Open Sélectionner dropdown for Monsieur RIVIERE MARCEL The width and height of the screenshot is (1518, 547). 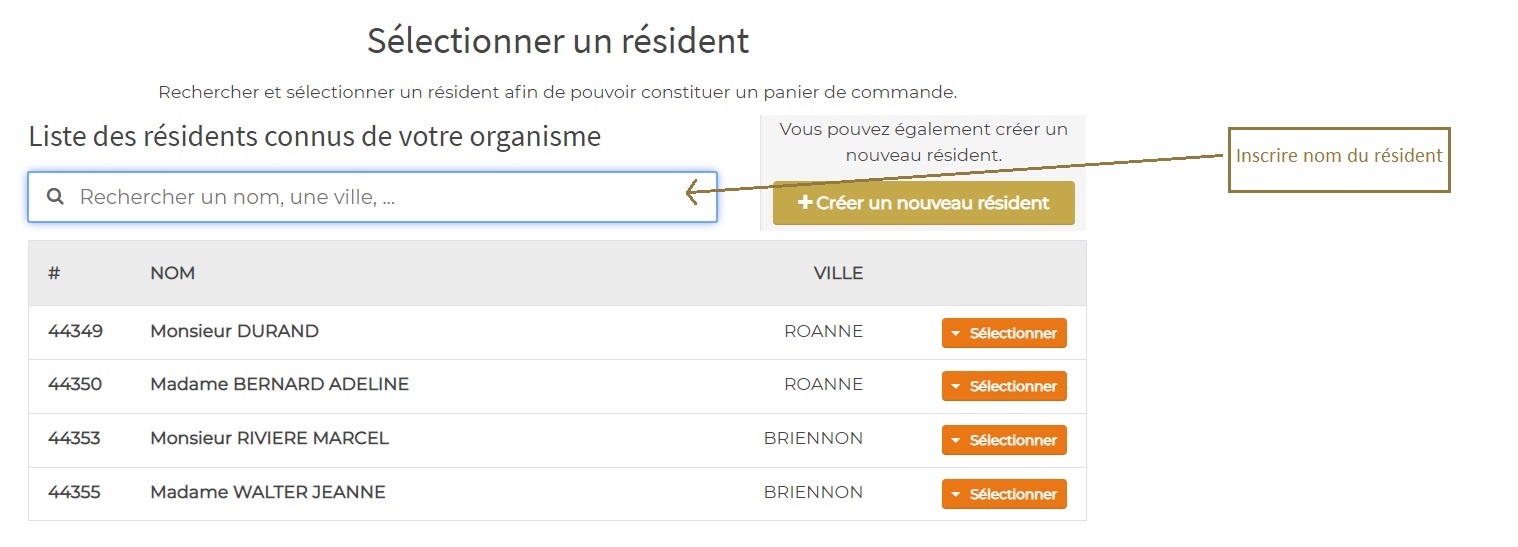(x=1004, y=440)
